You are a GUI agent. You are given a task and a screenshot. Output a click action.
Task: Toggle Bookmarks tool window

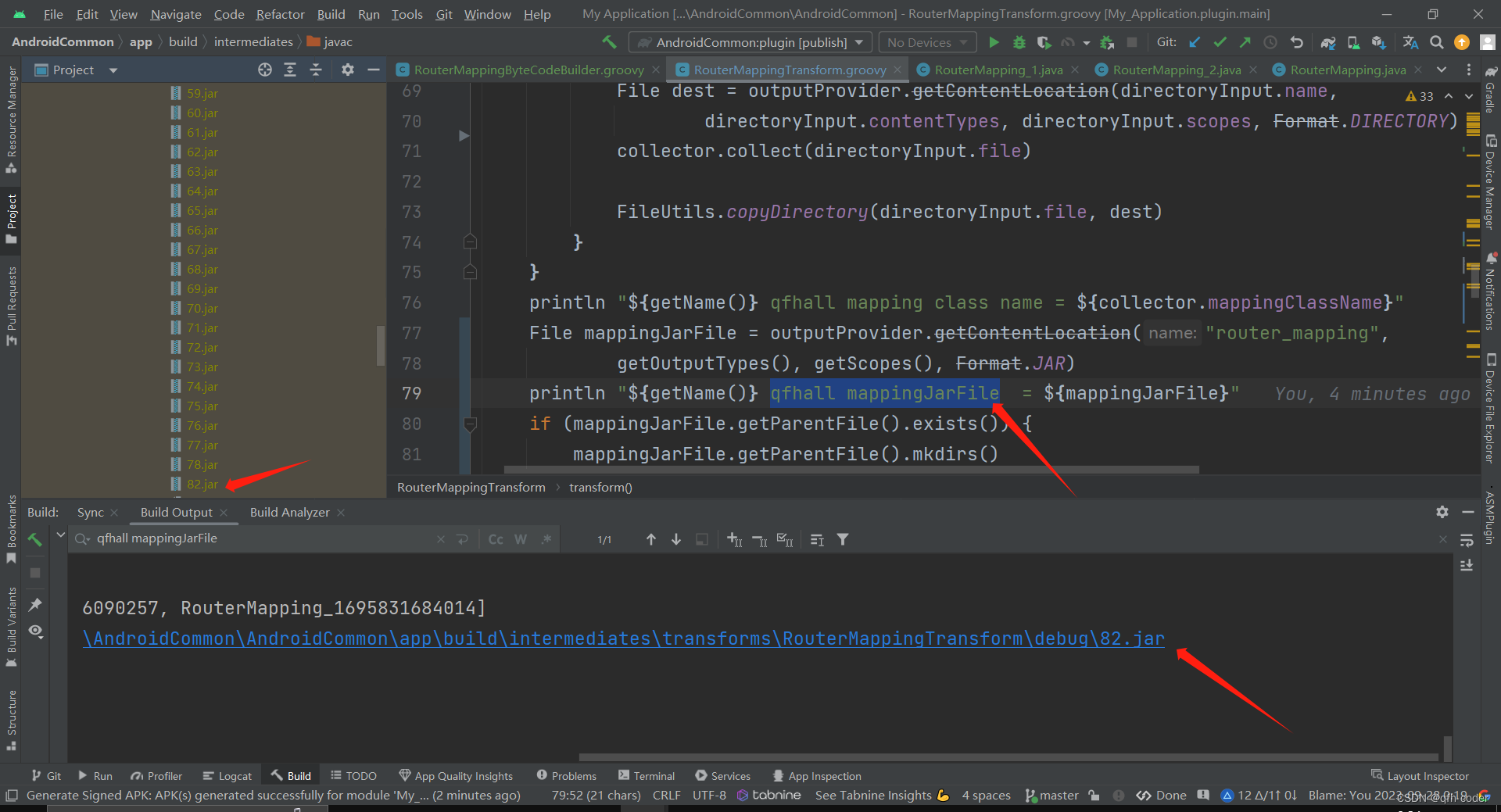pos(11,530)
